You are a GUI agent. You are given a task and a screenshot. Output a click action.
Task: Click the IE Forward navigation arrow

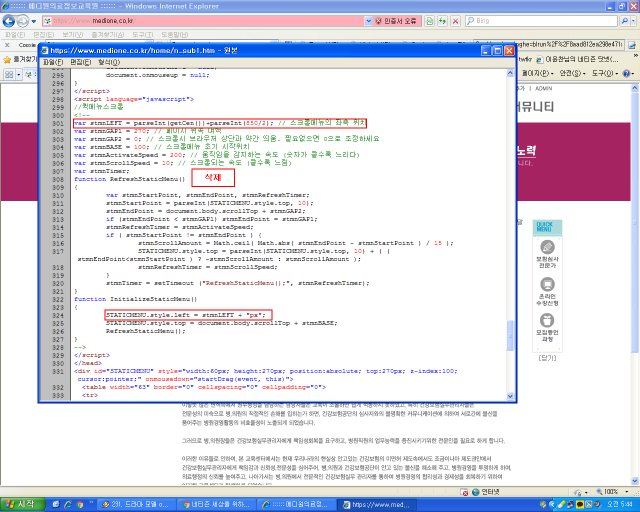tap(22, 21)
